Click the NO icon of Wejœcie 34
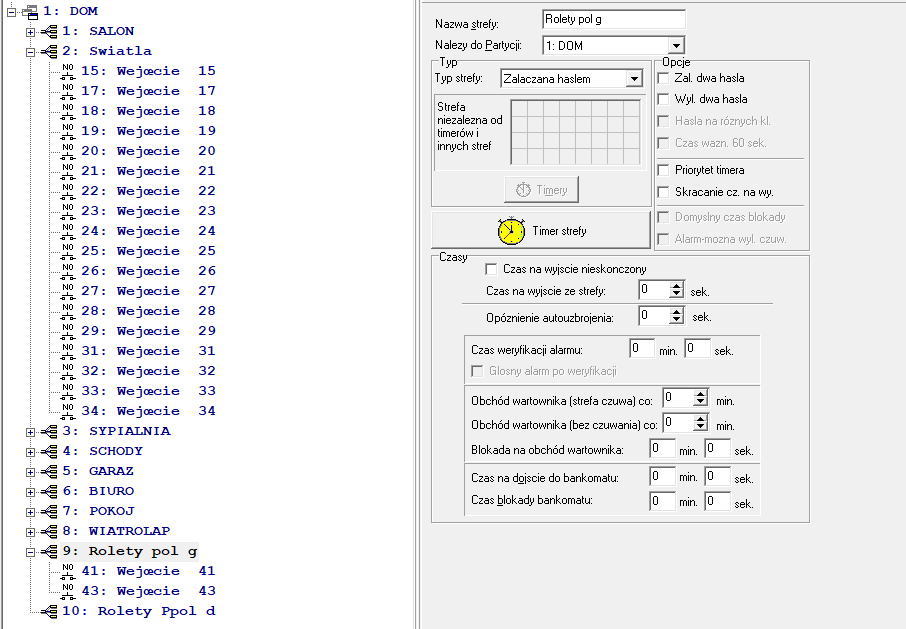906x629 pixels. (68, 411)
